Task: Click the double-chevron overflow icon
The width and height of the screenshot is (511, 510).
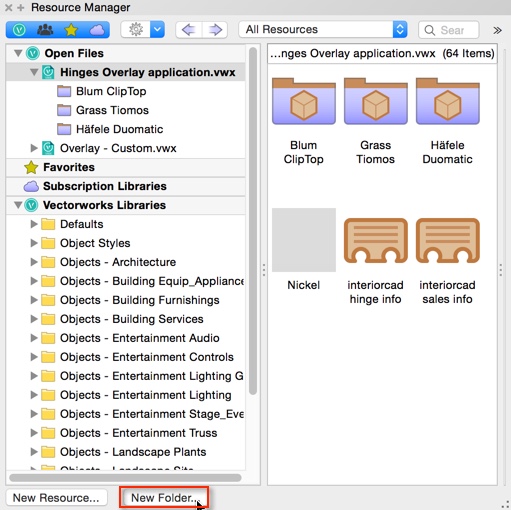Action: point(497,30)
